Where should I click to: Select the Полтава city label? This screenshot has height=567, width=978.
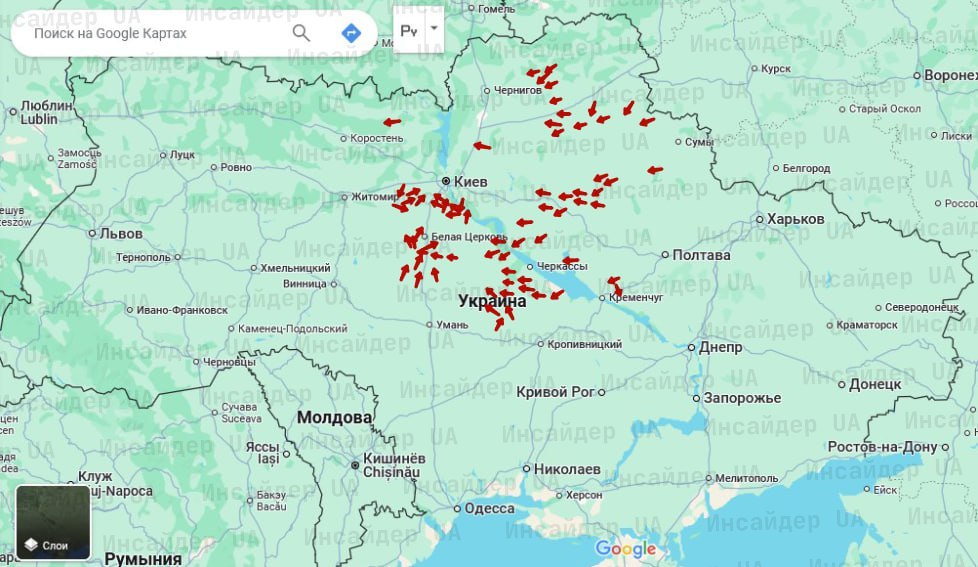[x=701, y=255]
